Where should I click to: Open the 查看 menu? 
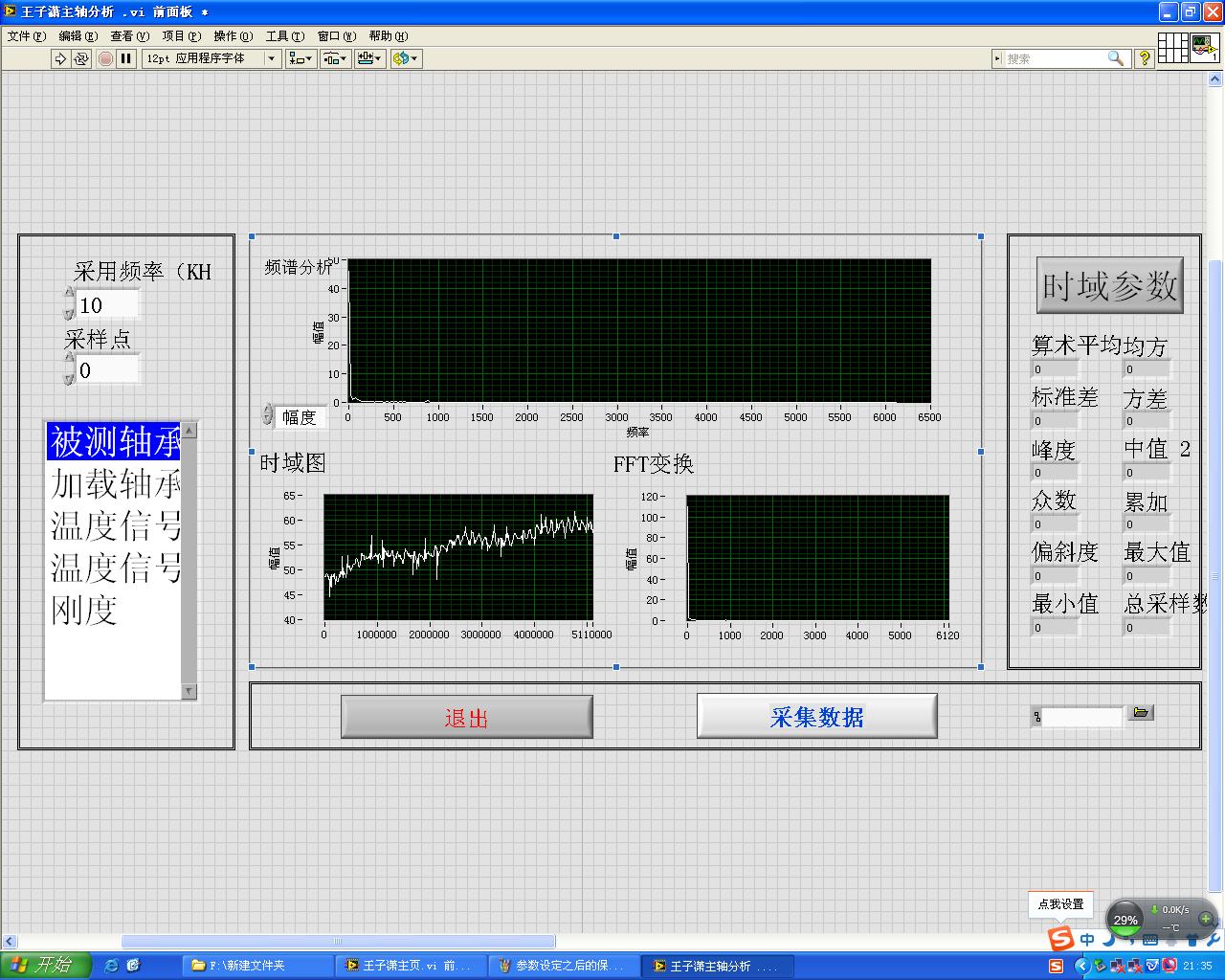tap(130, 36)
